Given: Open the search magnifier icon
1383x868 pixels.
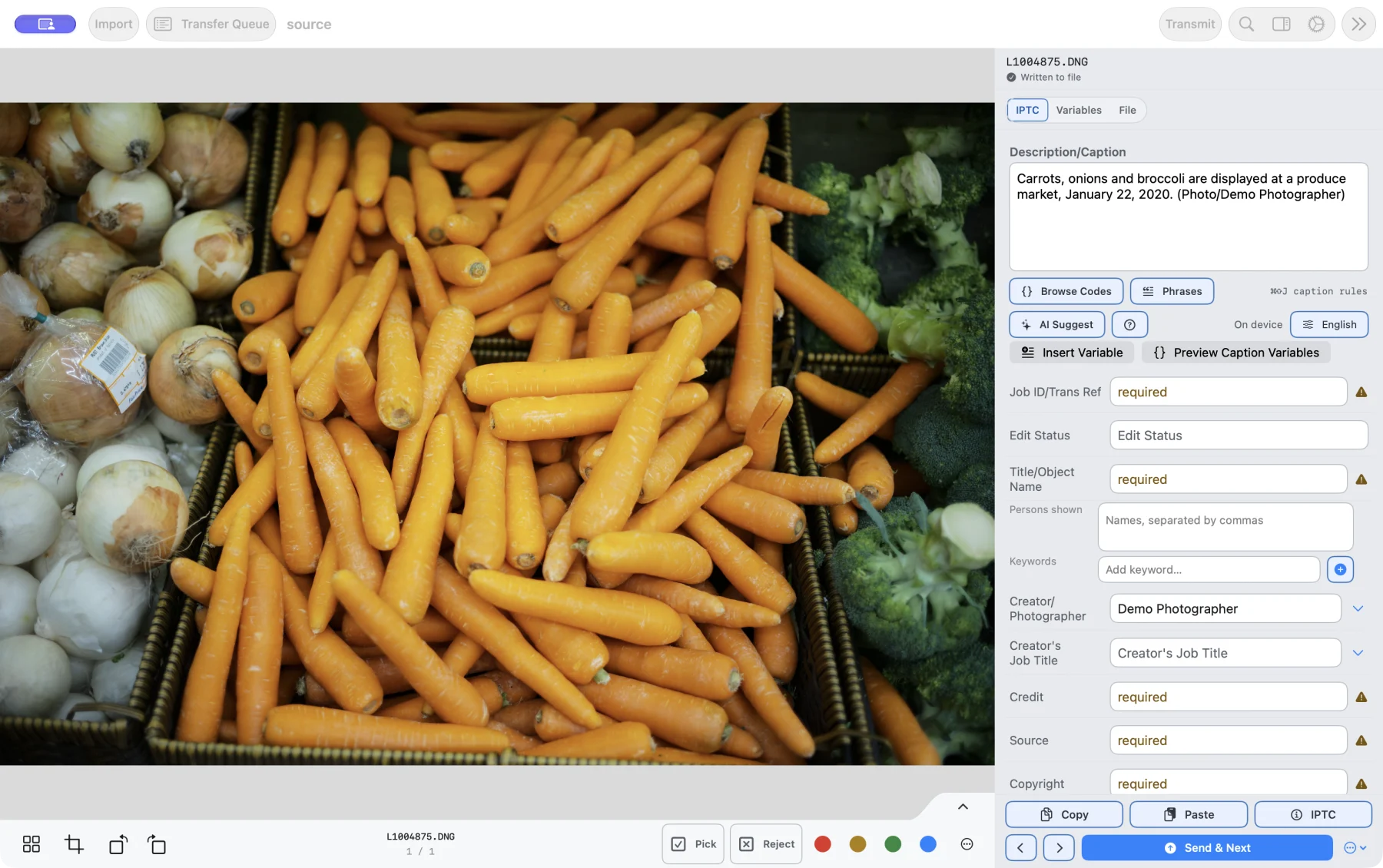Looking at the screenshot, I should point(1246,24).
